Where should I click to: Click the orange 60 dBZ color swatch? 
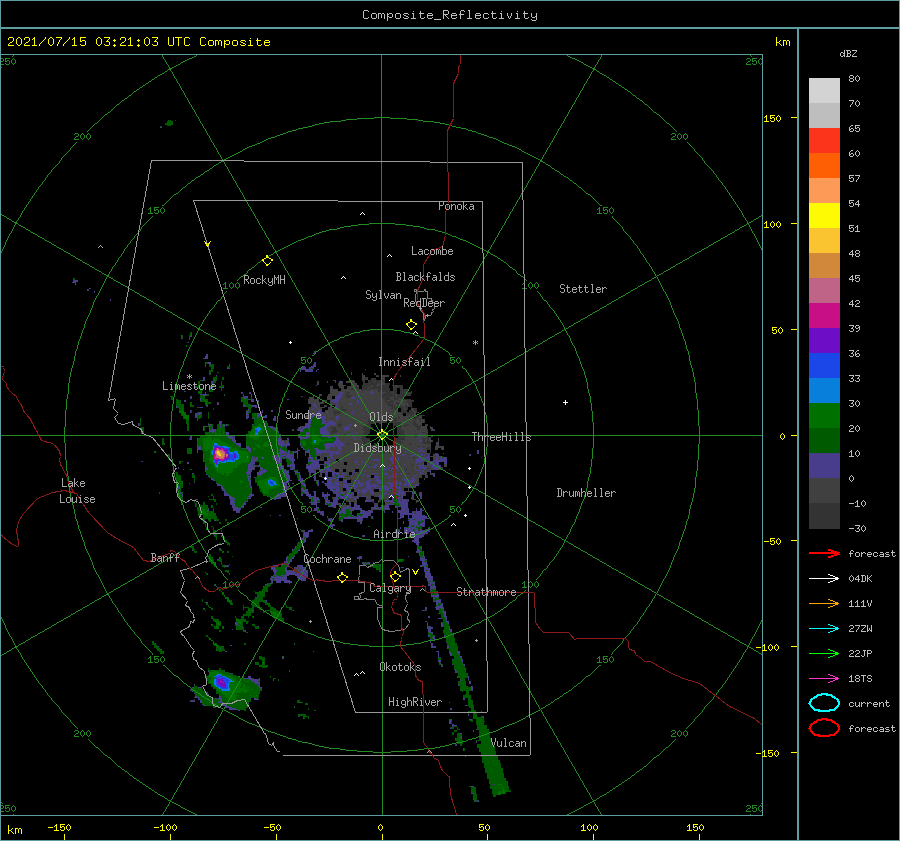(824, 165)
